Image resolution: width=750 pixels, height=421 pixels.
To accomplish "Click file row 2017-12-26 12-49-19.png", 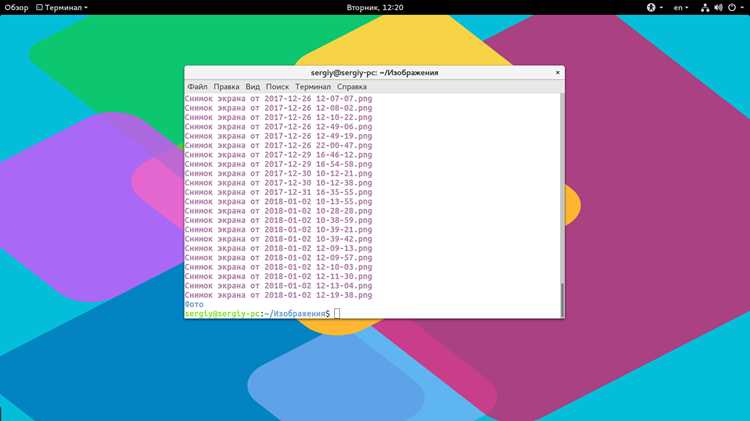I will click(x=278, y=136).
